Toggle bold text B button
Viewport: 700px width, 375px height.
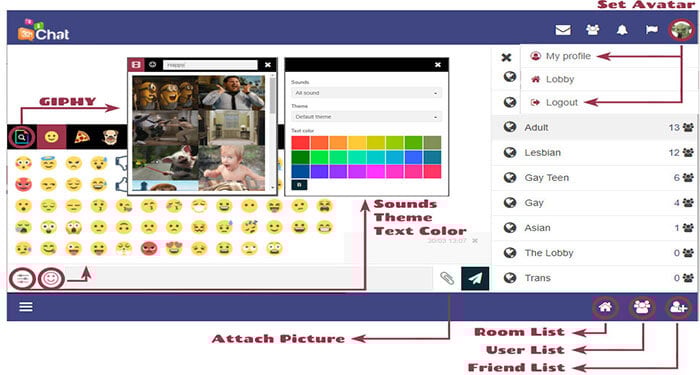(x=299, y=184)
